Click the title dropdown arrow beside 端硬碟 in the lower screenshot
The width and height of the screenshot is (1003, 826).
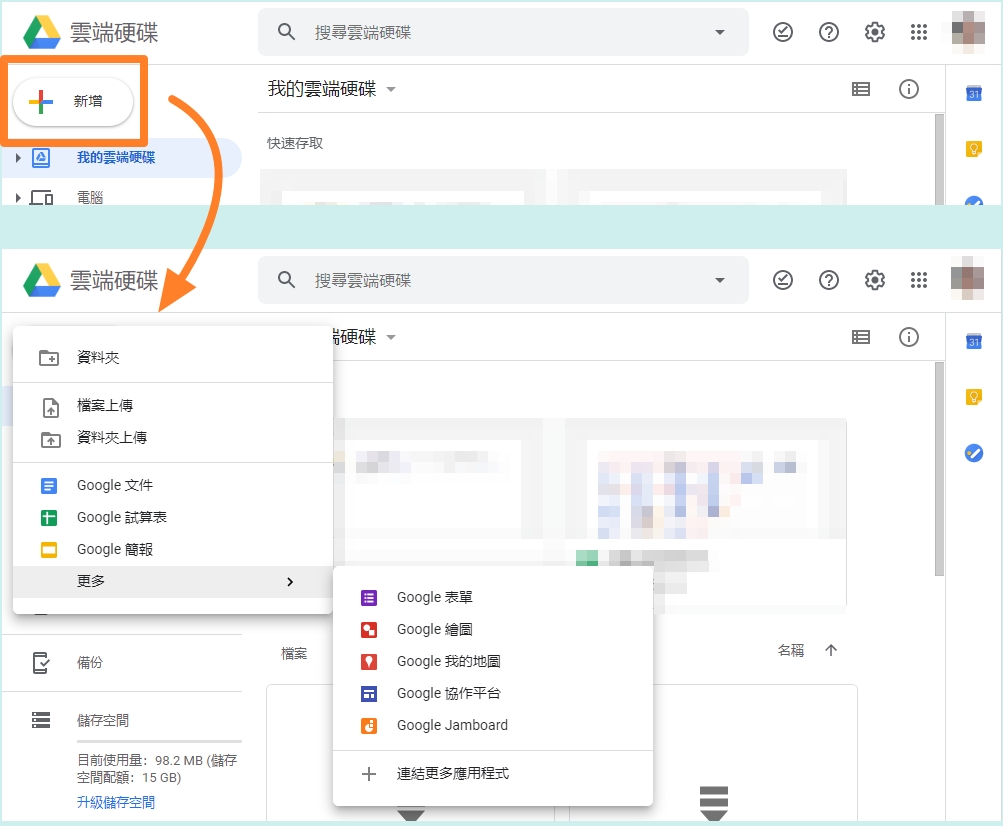pyautogui.click(x=391, y=337)
